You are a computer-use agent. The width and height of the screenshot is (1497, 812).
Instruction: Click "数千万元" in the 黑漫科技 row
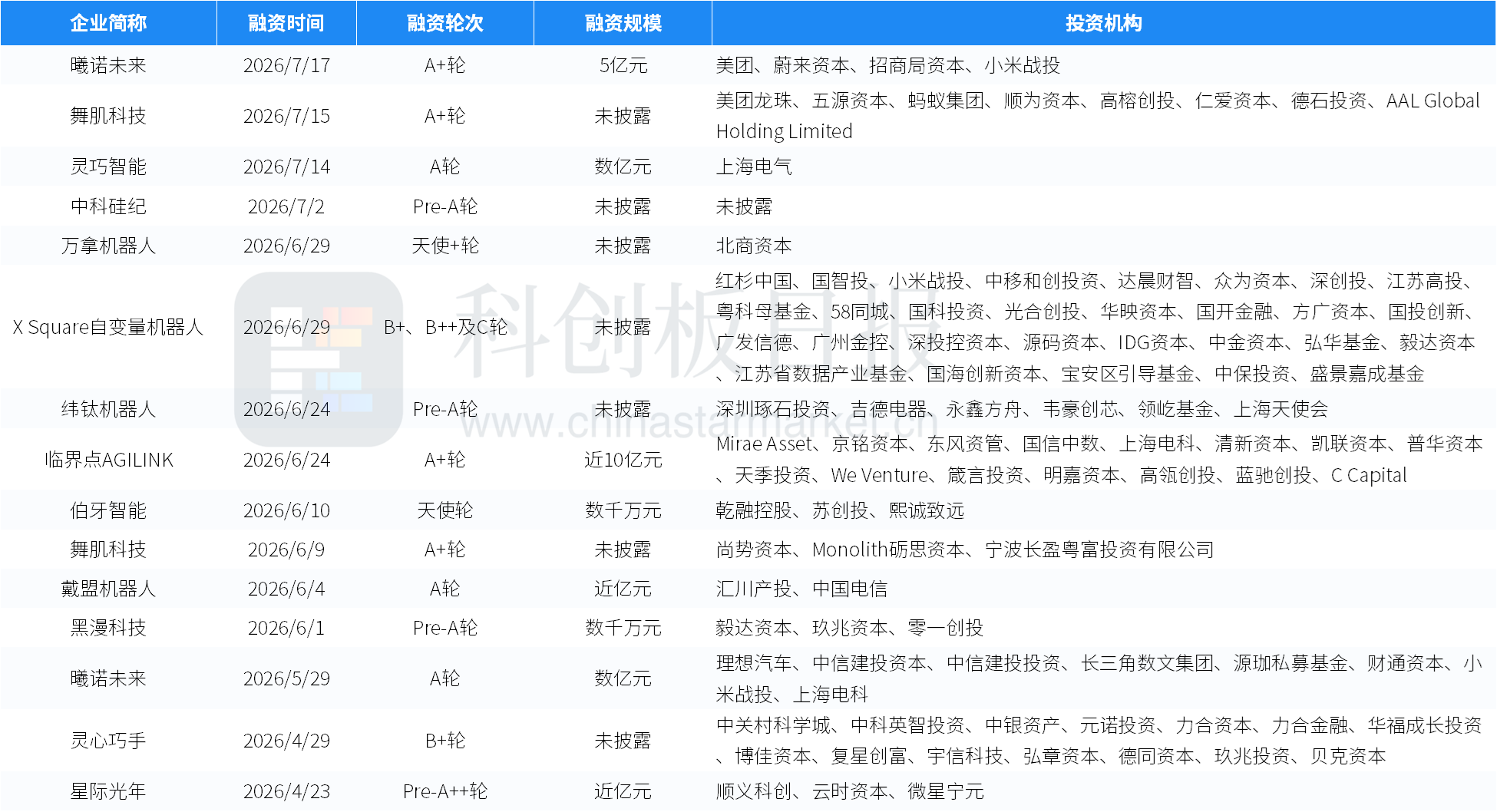[623, 628]
